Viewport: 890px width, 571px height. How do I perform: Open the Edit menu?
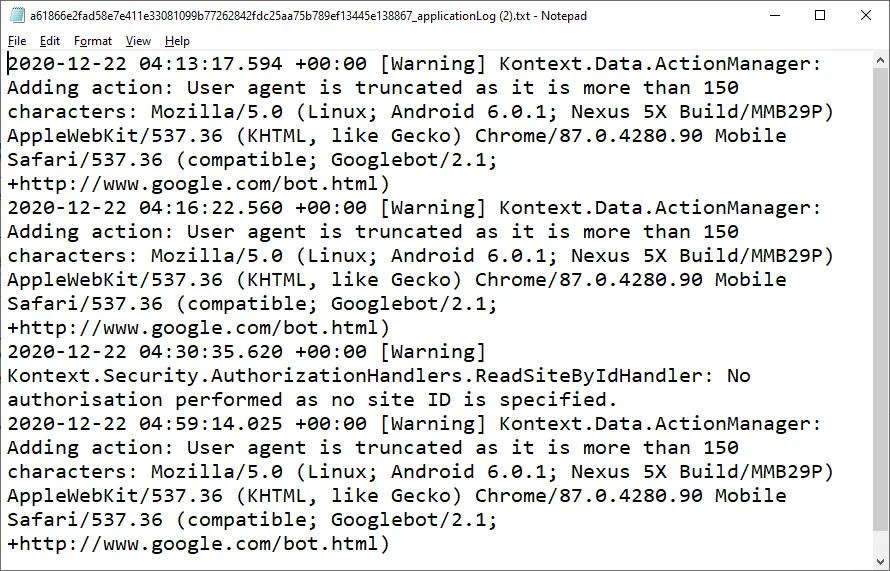tap(50, 41)
